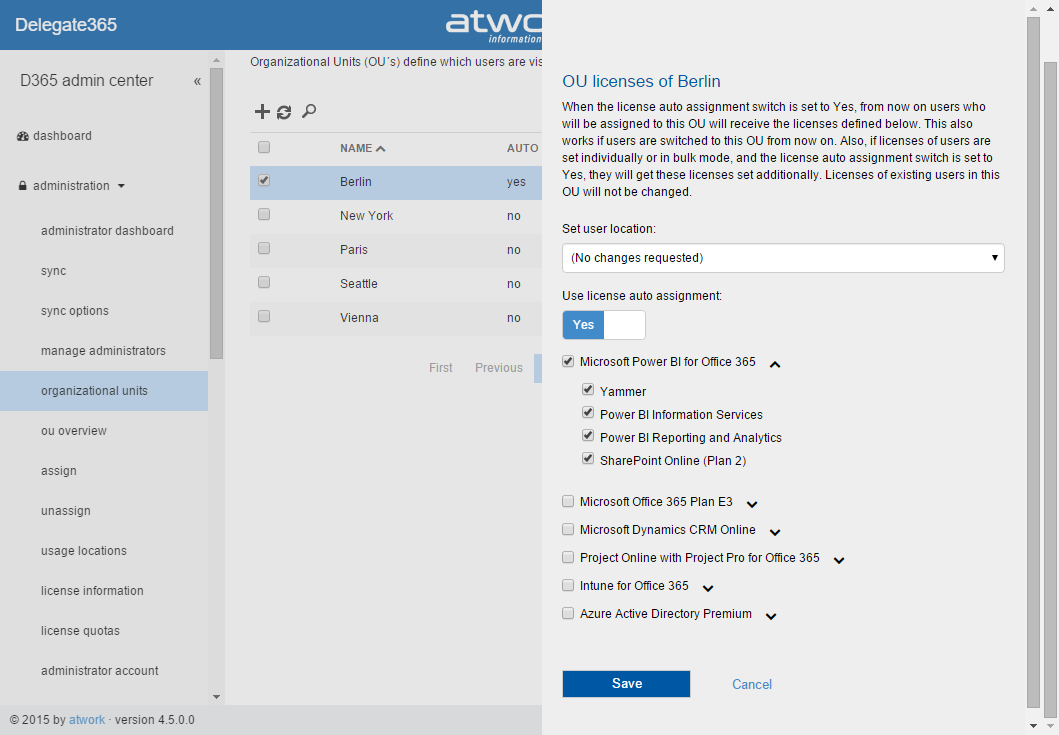Click the Delegate365 header title
The height and width of the screenshot is (735, 1059).
[66, 25]
